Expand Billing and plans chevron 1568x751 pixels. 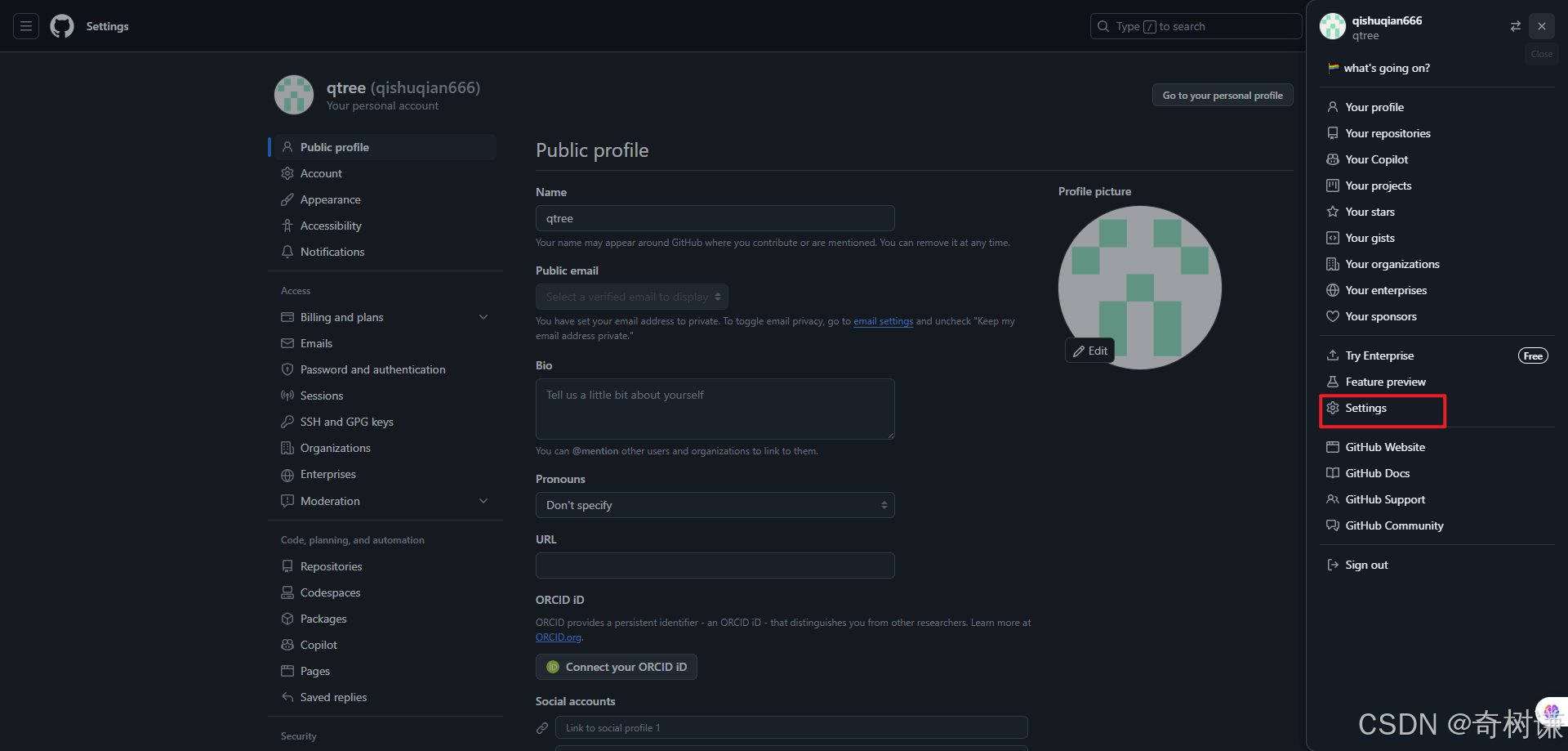coord(483,317)
